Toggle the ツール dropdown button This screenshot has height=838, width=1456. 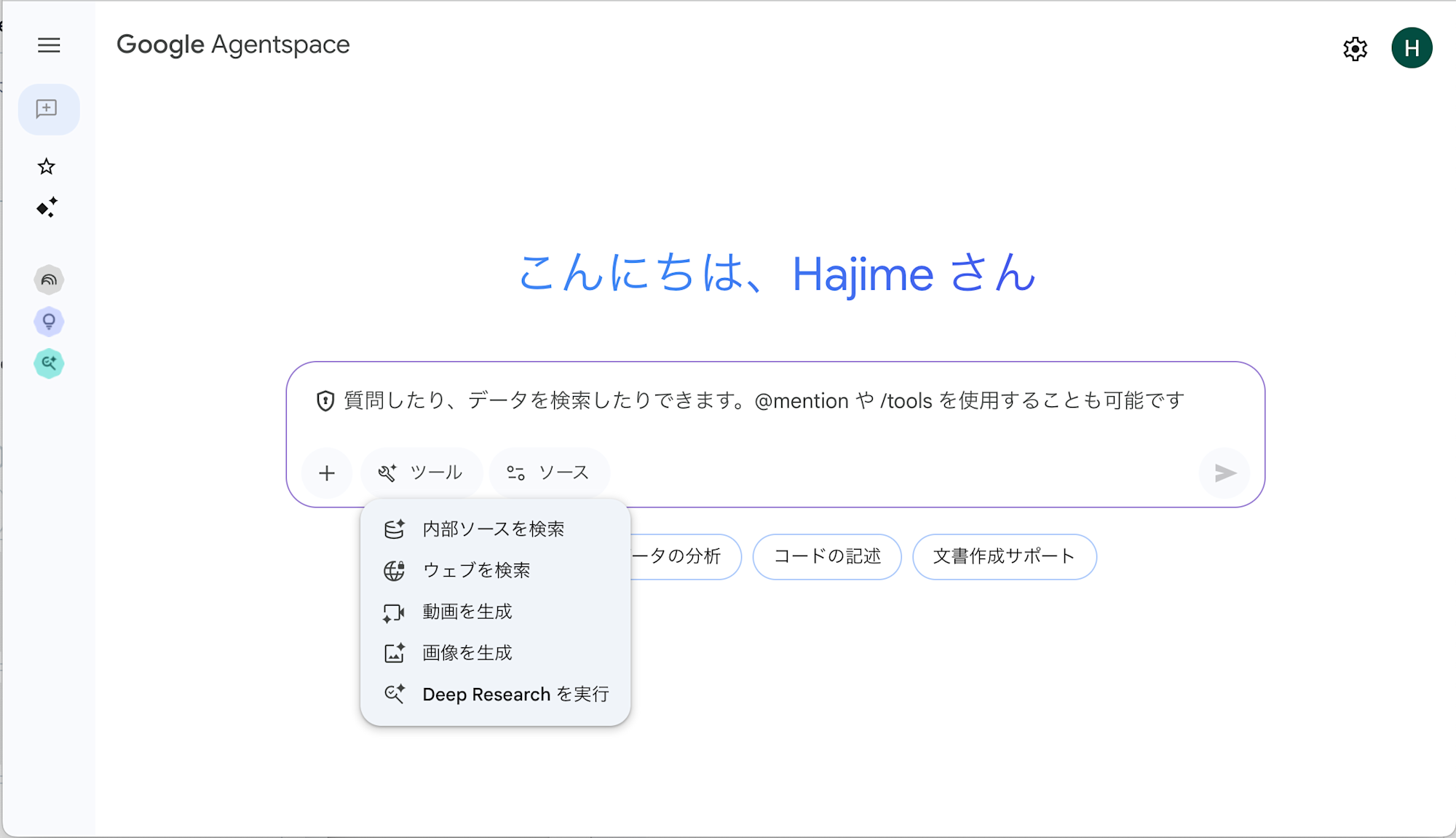click(422, 473)
